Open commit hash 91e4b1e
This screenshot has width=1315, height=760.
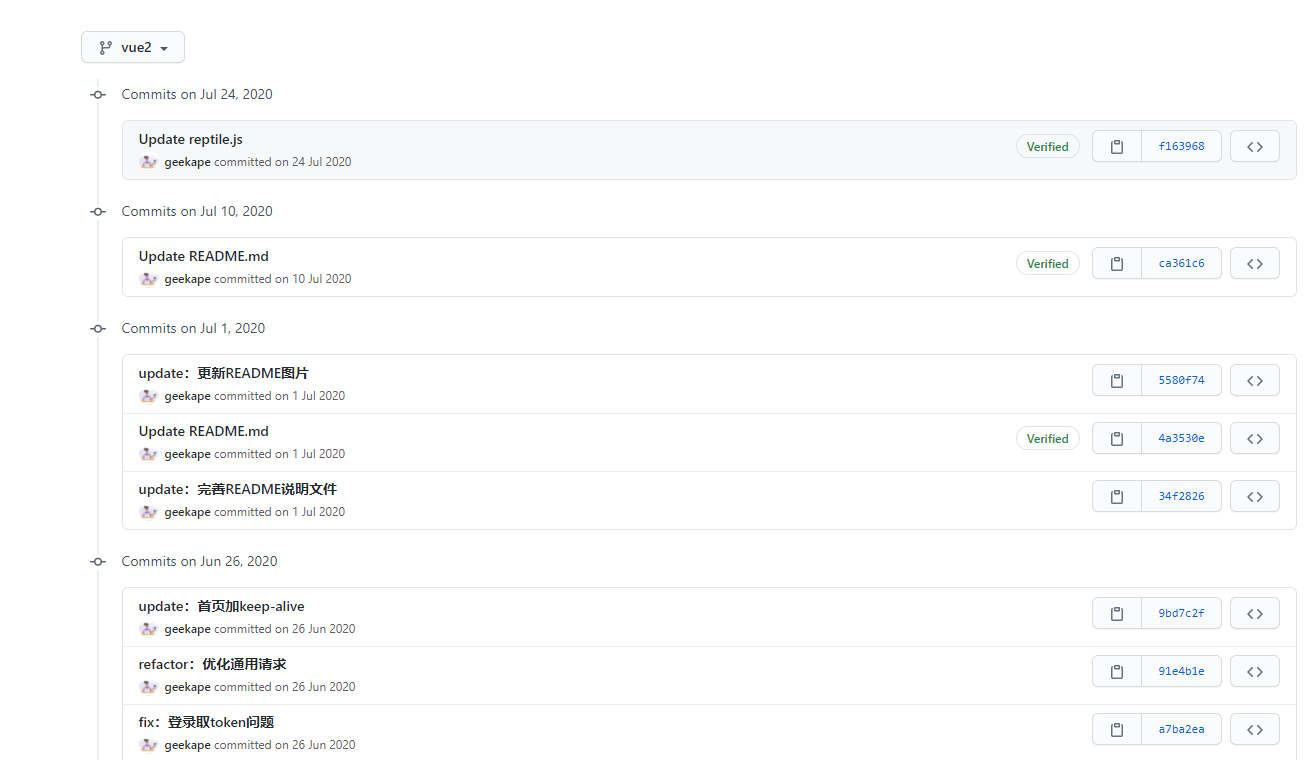[x=1181, y=671]
